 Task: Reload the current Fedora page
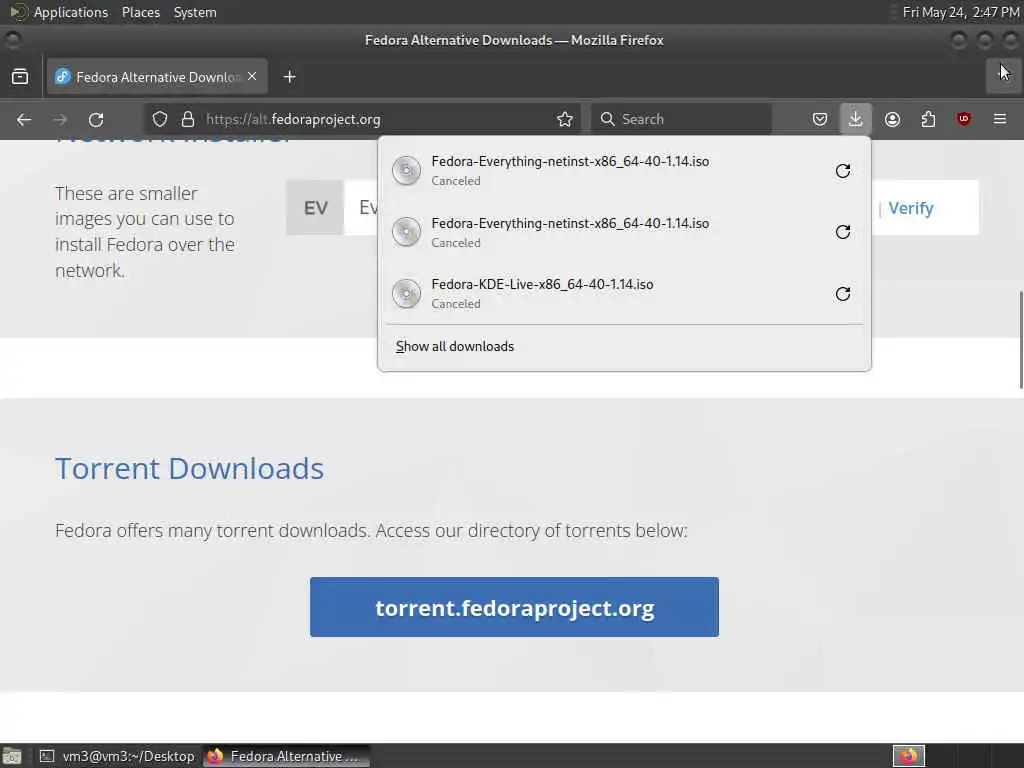click(x=96, y=120)
